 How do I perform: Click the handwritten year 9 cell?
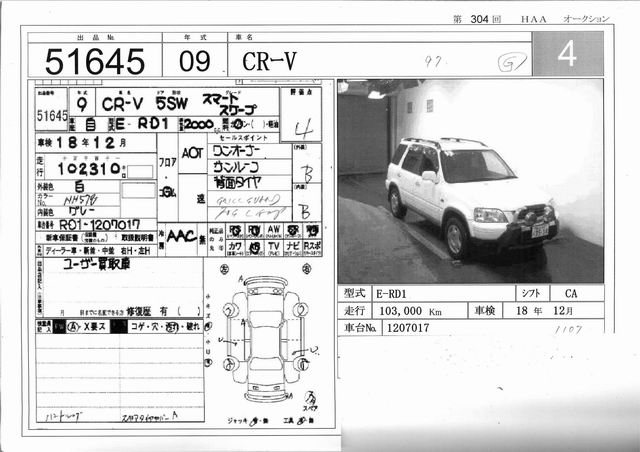coord(82,104)
